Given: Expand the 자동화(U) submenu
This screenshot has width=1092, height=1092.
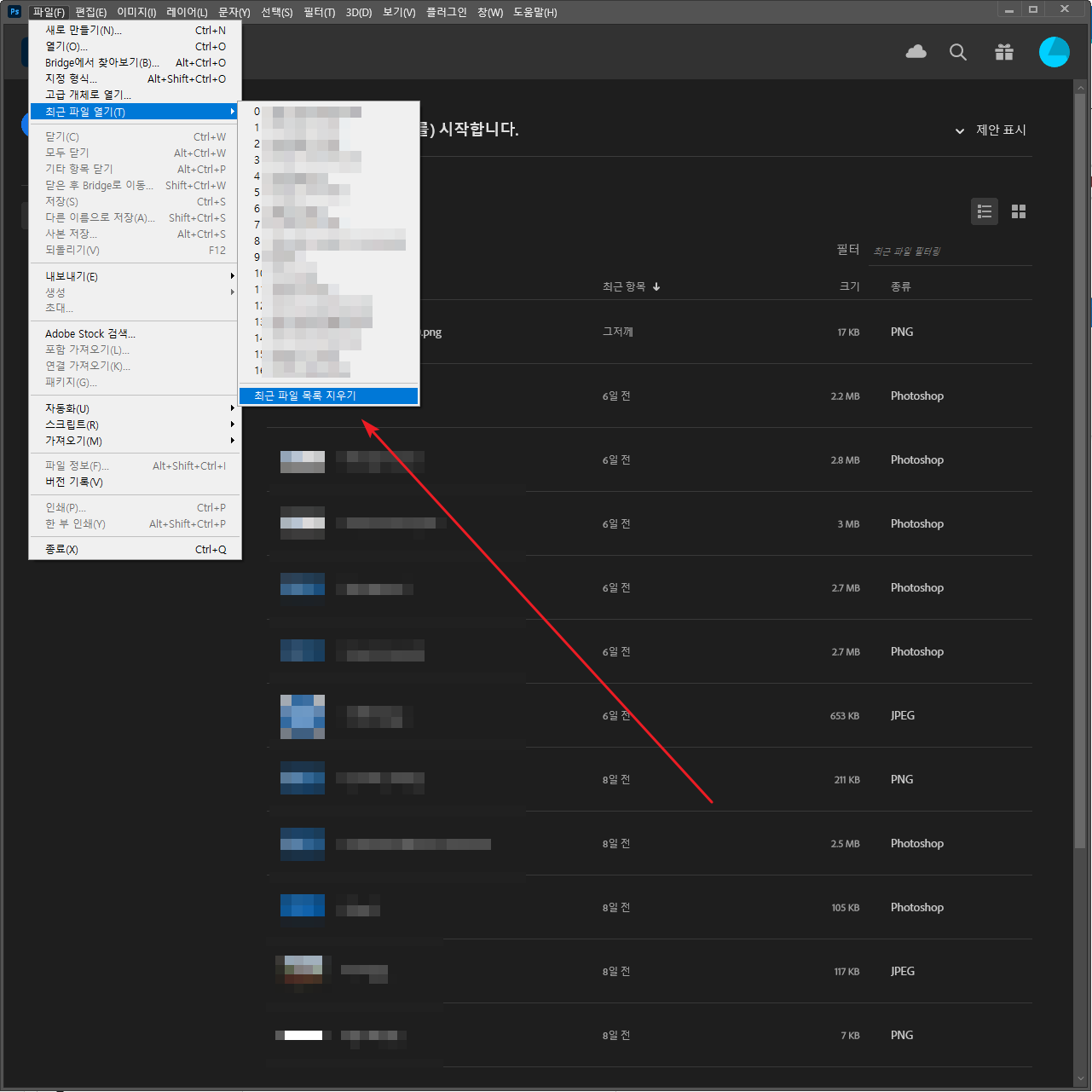Looking at the screenshot, I should click(136, 408).
